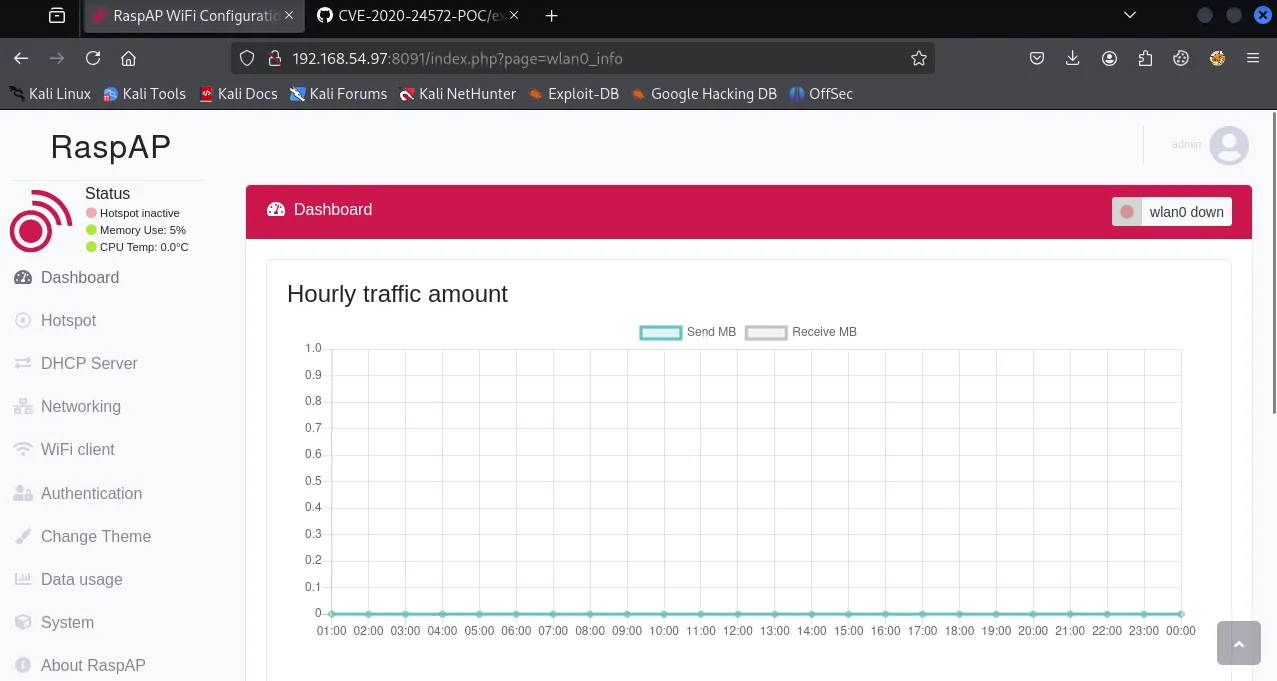Open the Dashboard sidebar icon
This screenshot has height=681, width=1277.
coord(22,277)
